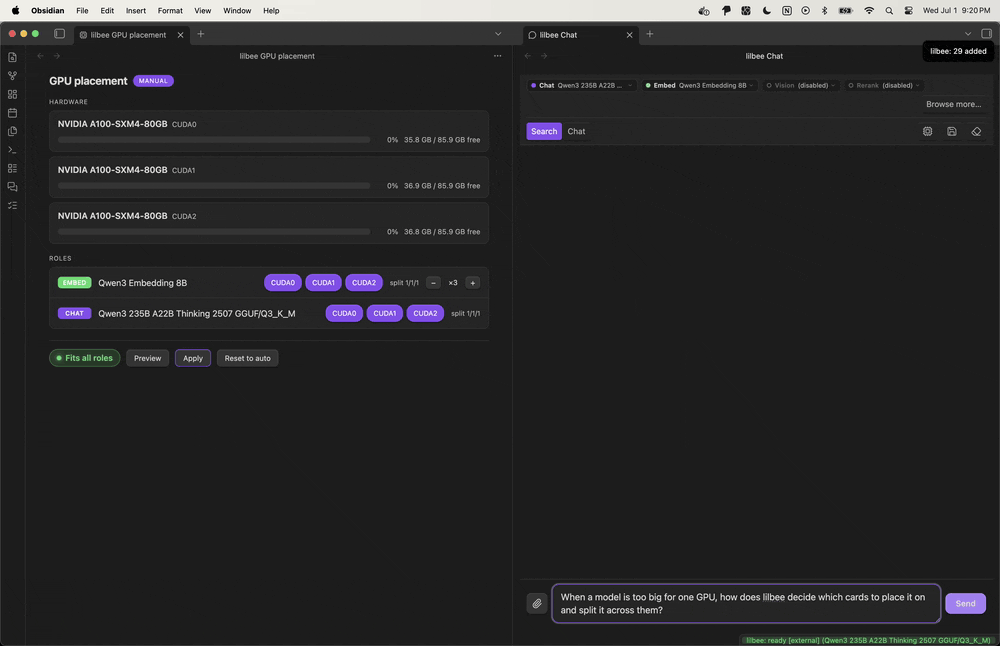This screenshot has width=1000, height=646.
Task: Open graph view from the ribbon
Action: click(x=12, y=76)
